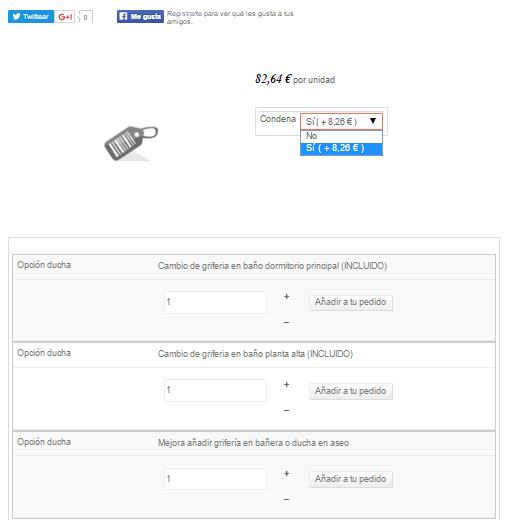This screenshot has height=520, width=523.
Task: Add grifería en bañera option to order
Action: [351, 479]
